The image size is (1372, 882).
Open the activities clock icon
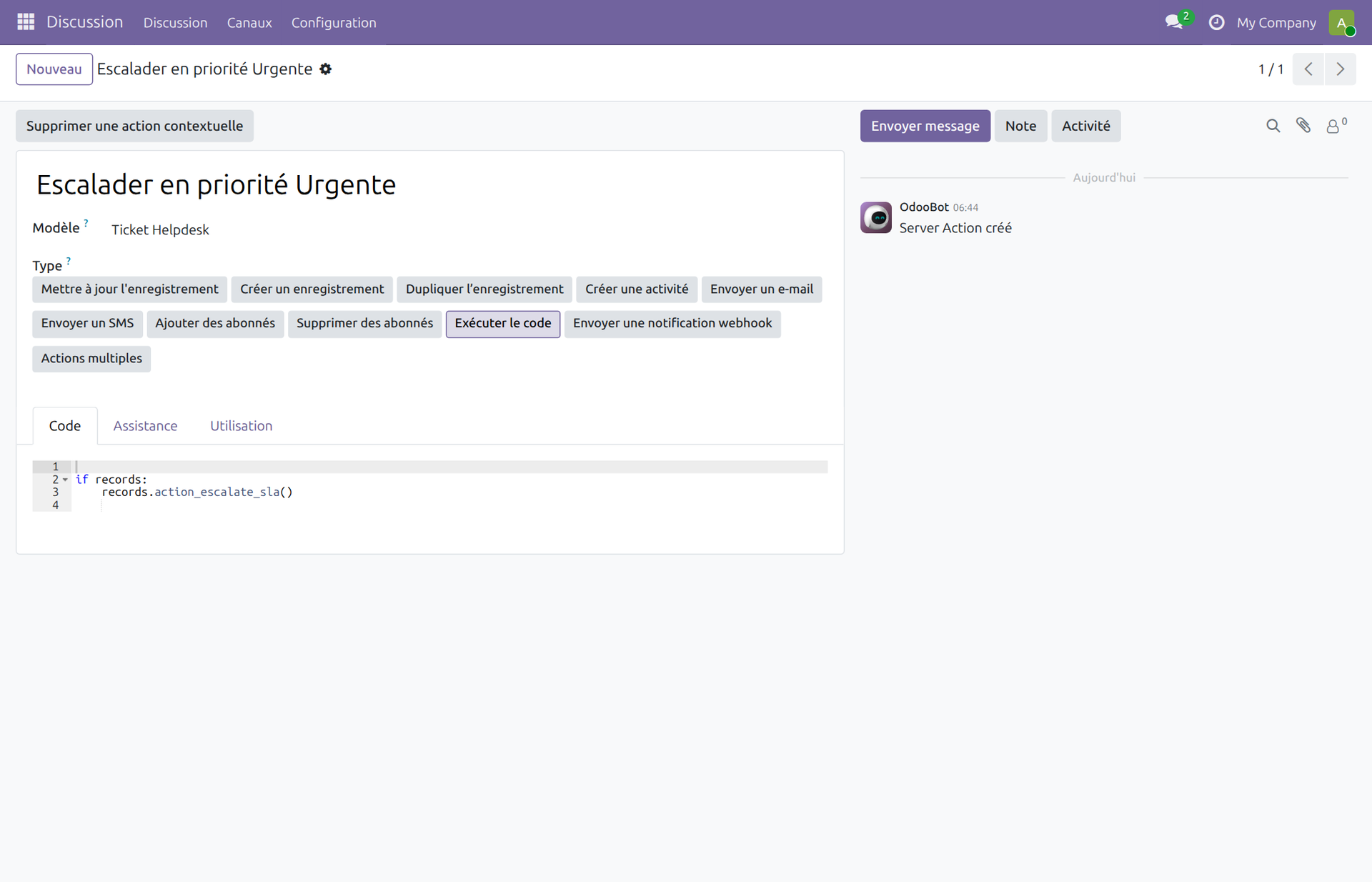pos(1216,22)
